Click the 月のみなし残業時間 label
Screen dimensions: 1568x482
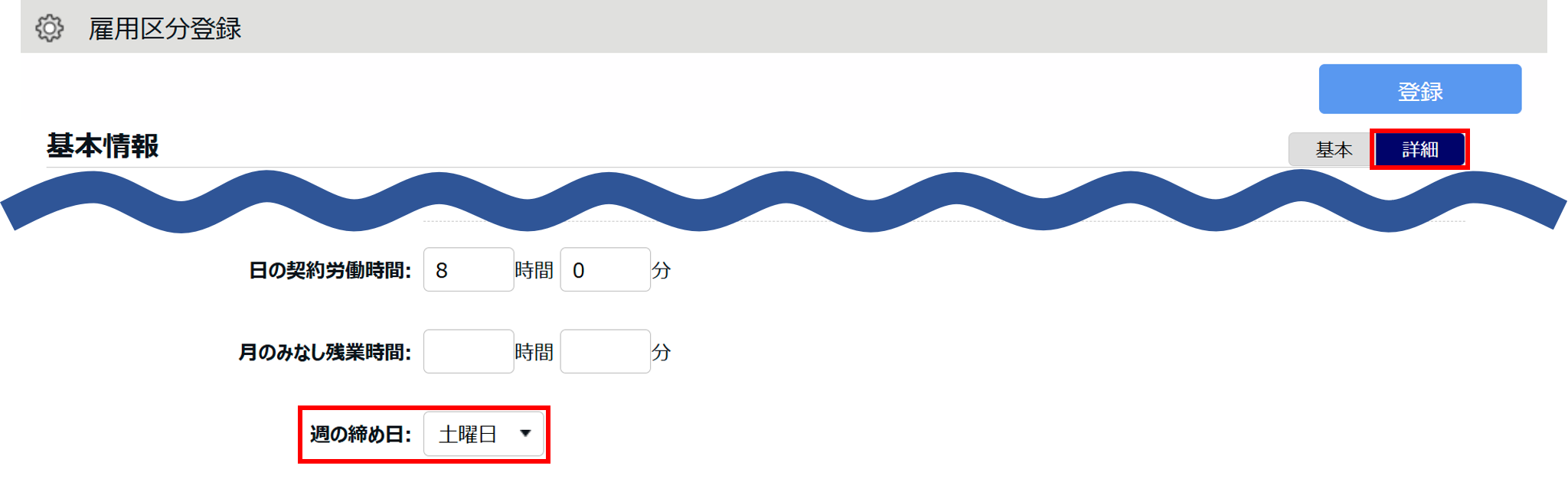(325, 353)
